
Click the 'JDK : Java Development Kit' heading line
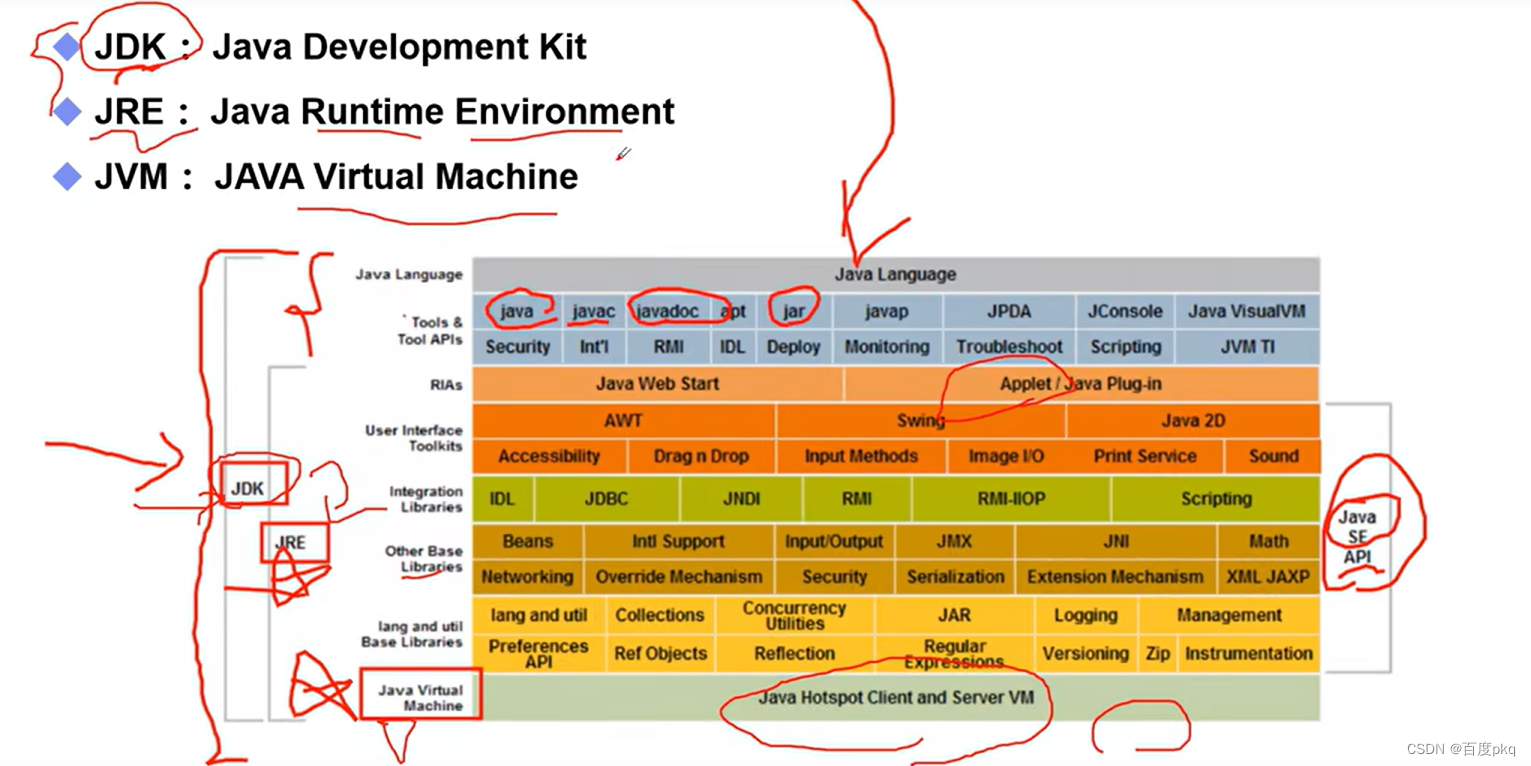click(340, 47)
